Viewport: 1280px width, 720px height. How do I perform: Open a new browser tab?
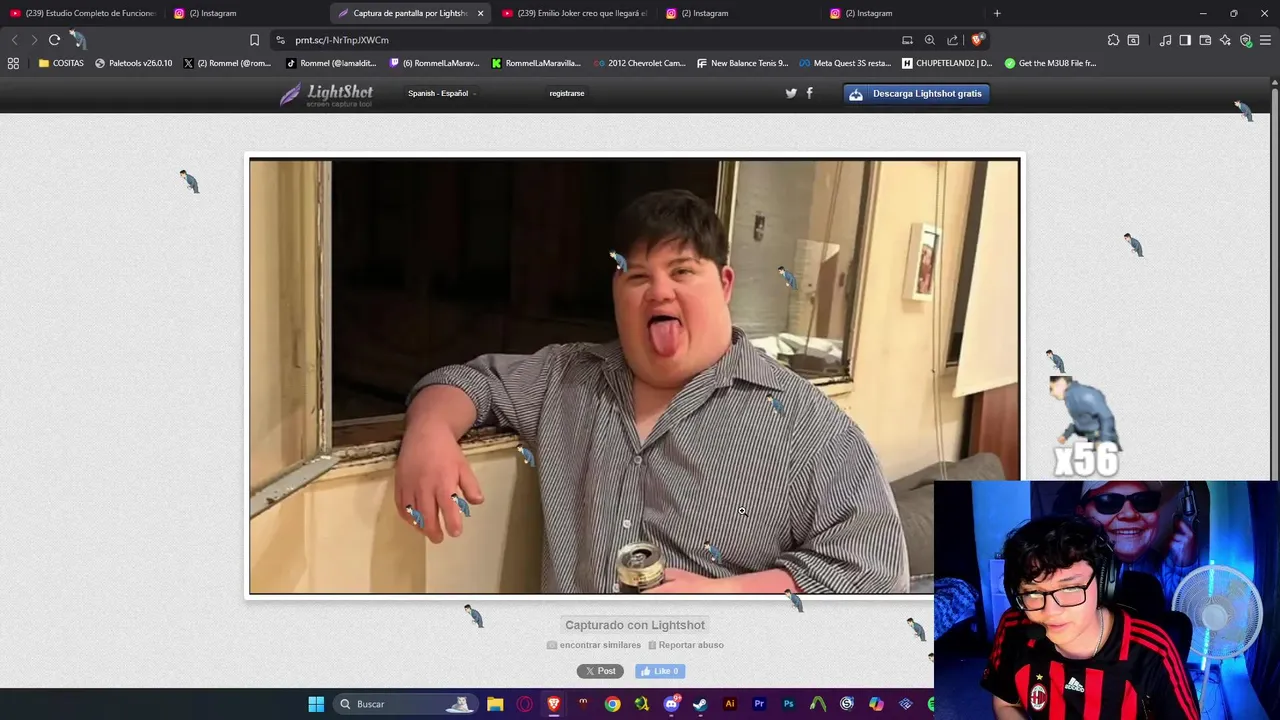tap(997, 13)
